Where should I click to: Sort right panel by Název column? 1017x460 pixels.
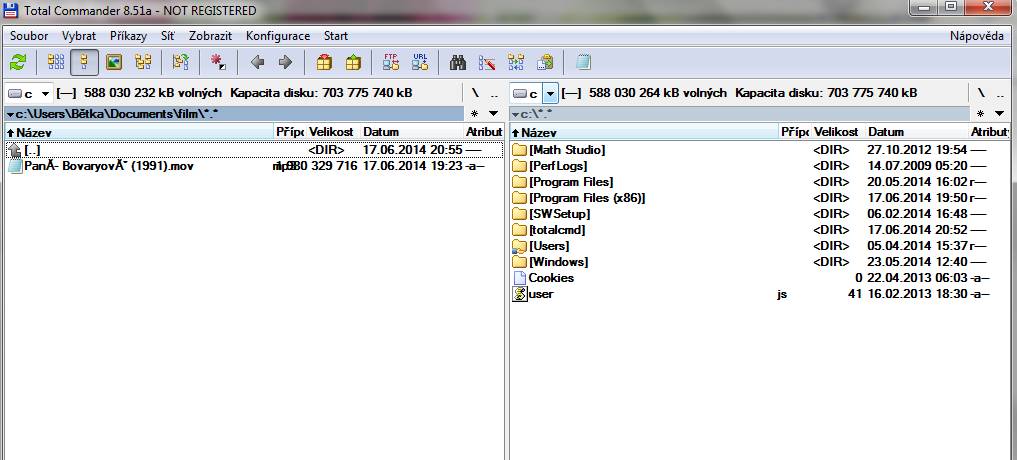point(645,132)
